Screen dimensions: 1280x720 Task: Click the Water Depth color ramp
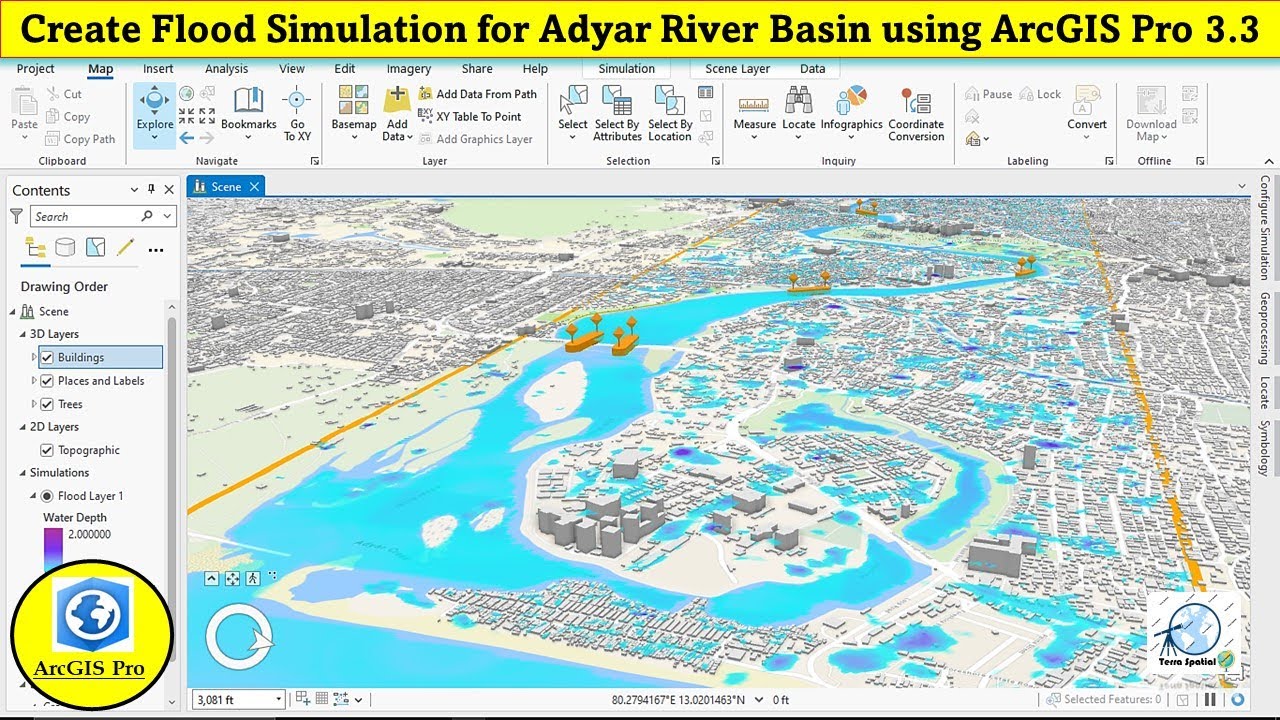(x=52, y=550)
